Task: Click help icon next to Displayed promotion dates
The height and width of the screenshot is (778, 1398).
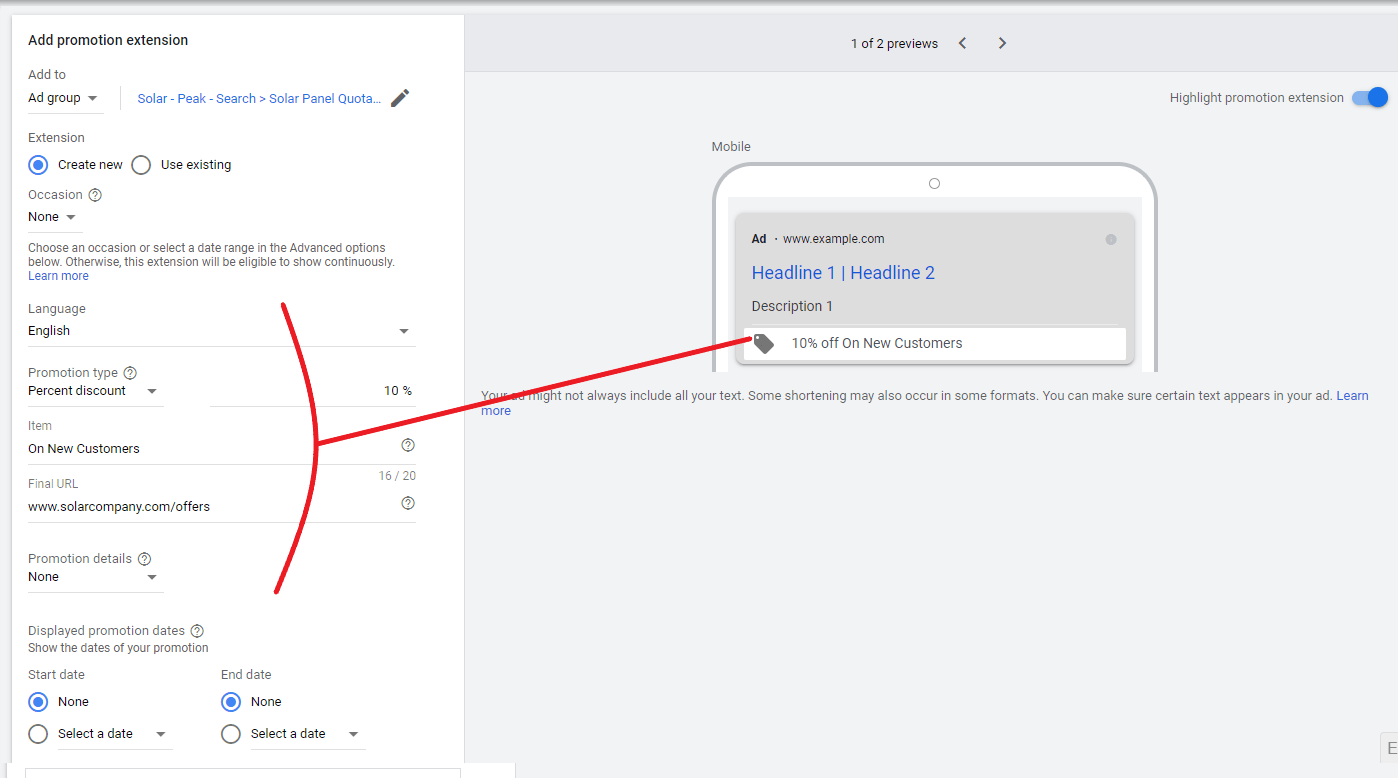Action: (x=197, y=631)
